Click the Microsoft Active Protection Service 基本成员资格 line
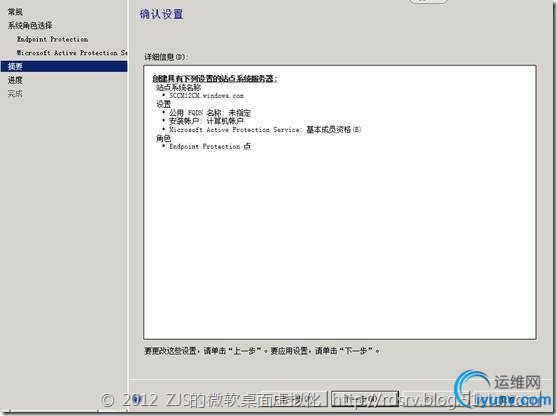Viewport: 557px width, 416px height. coord(265,130)
